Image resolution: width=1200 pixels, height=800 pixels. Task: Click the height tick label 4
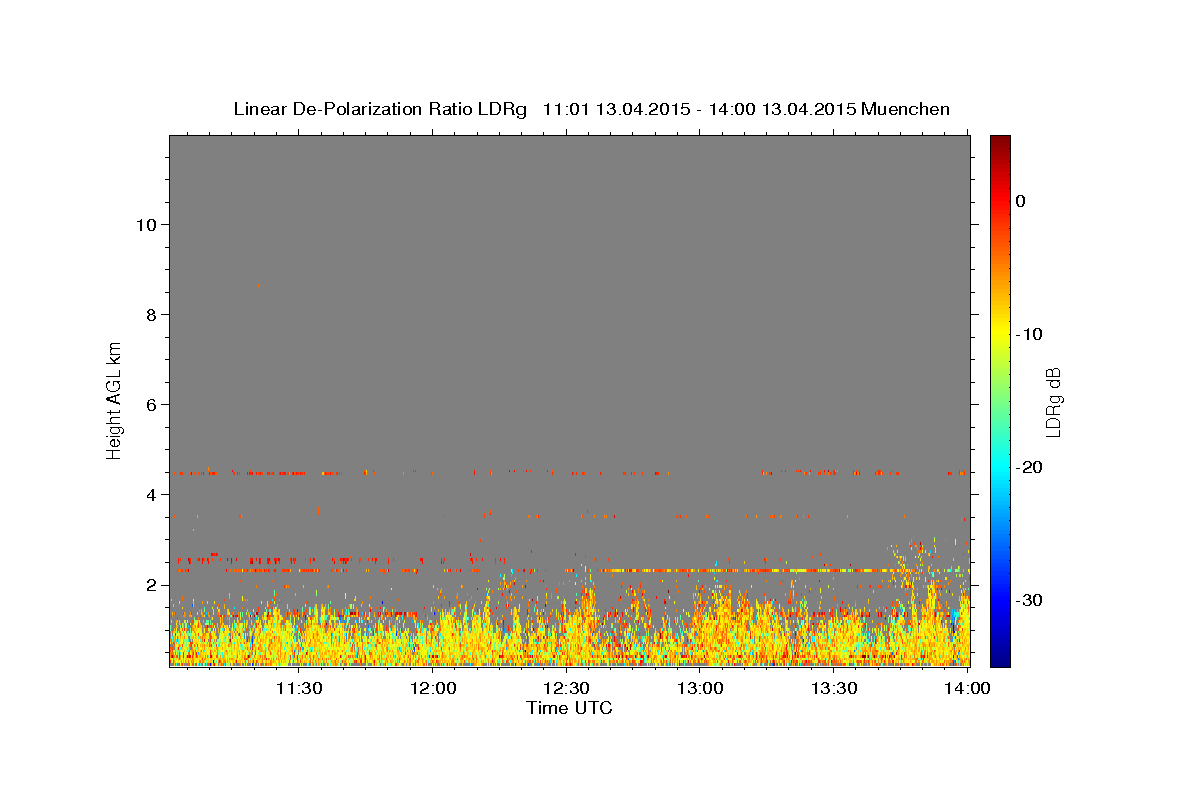pyautogui.click(x=152, y=494)
